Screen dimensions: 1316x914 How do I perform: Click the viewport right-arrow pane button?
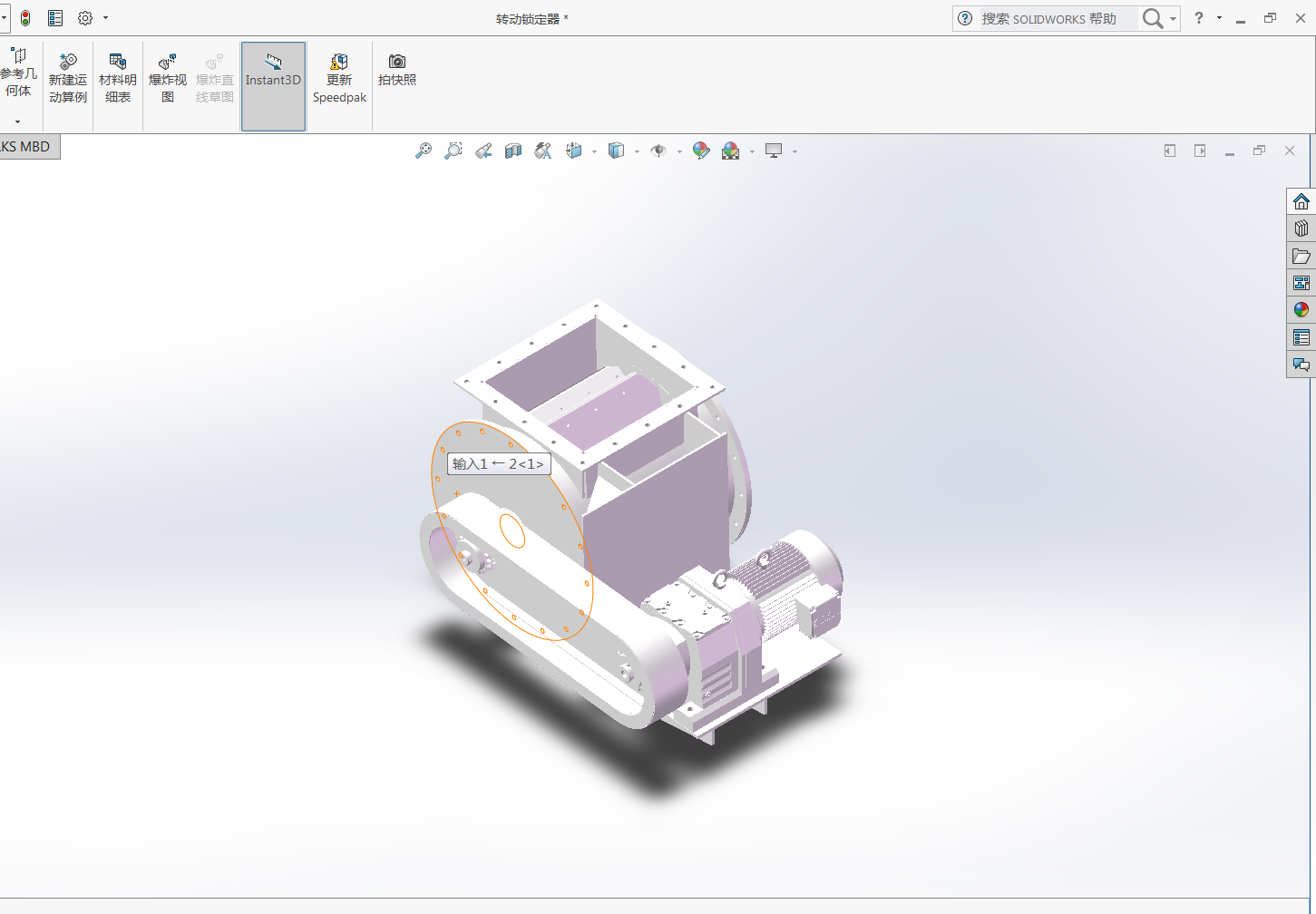click(x=1200, y=151)
